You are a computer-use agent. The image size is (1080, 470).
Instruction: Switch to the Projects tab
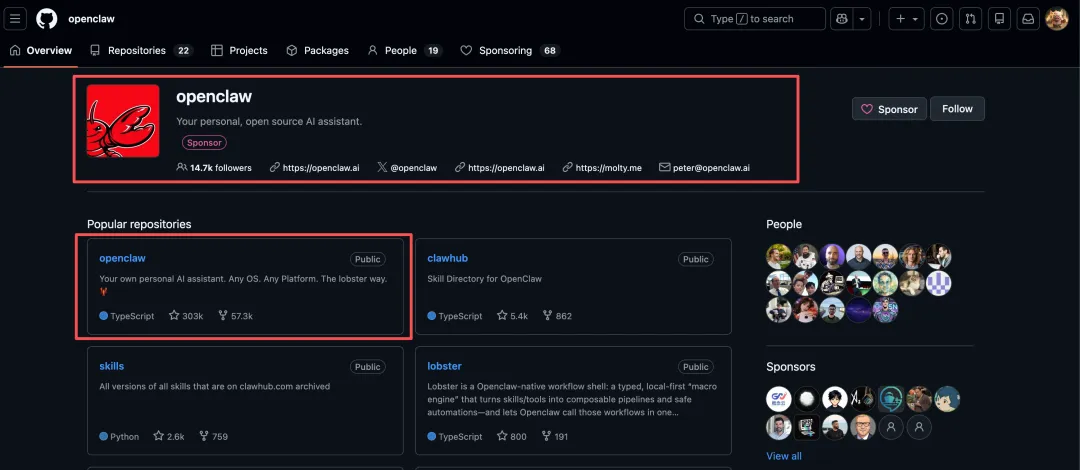pos(239,50)
